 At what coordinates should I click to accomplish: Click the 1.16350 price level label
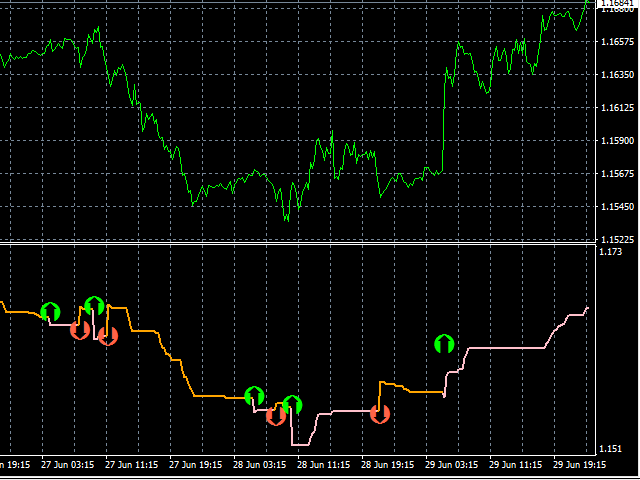pos(618,75)
